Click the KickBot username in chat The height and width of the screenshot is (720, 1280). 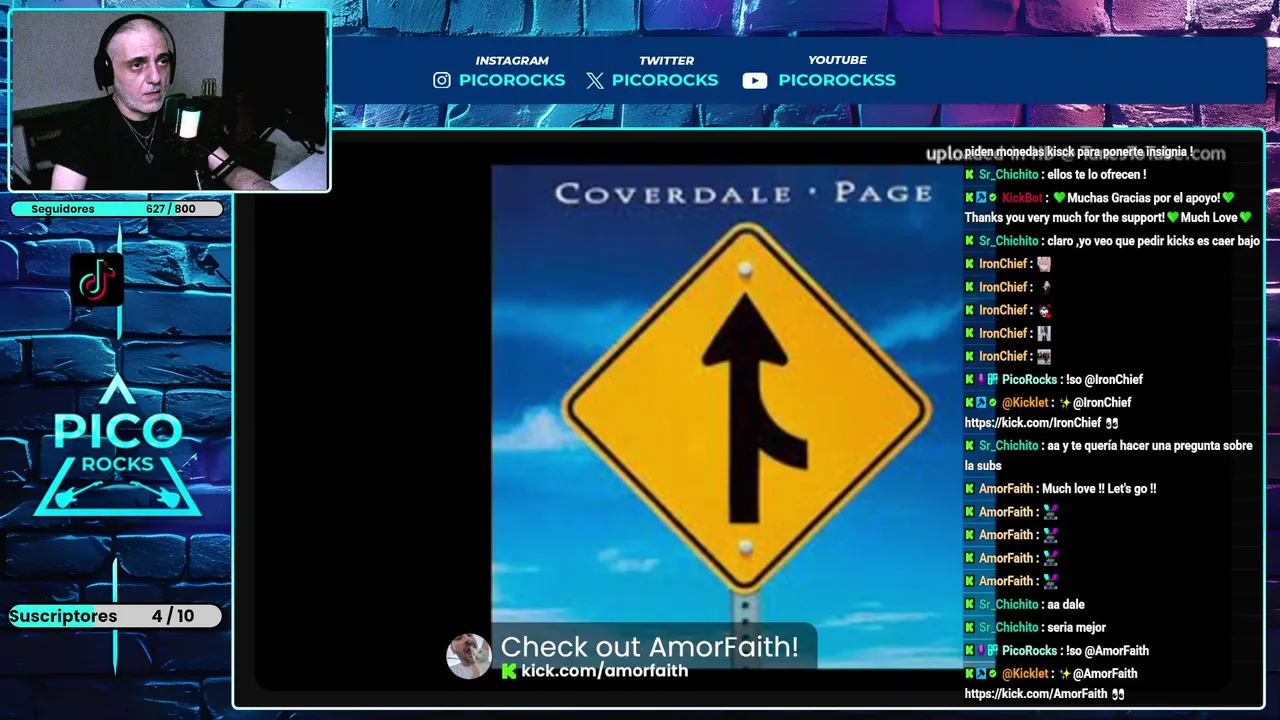[x=1022, y=198]
